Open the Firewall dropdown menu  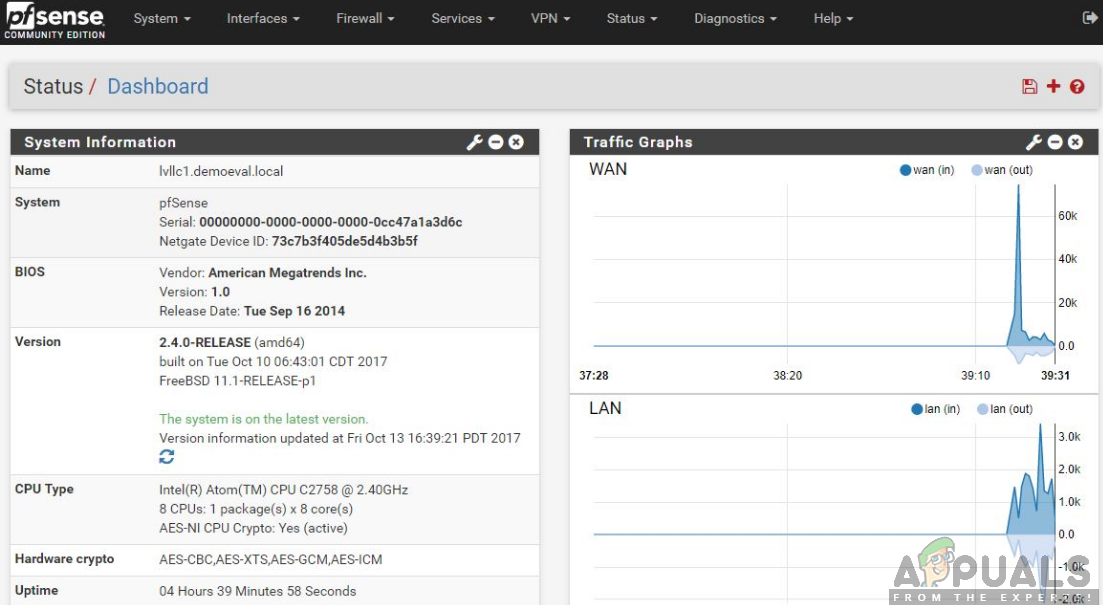click(364, 18)
